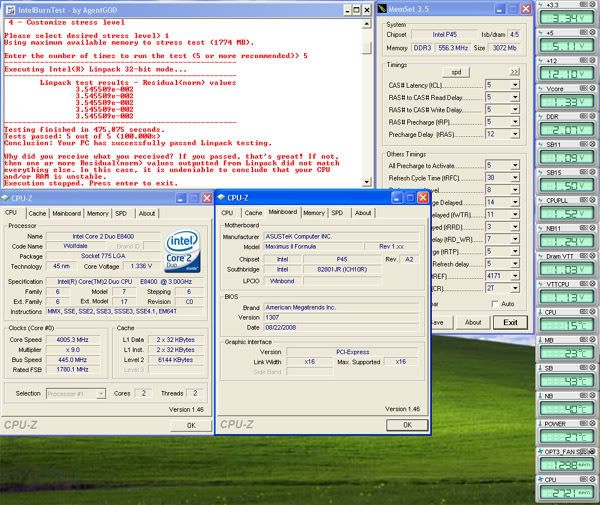Switch to SPD tab in Mainboard CPU-Z window
This screenshot has height=505, width=600.
pos(337,213)
